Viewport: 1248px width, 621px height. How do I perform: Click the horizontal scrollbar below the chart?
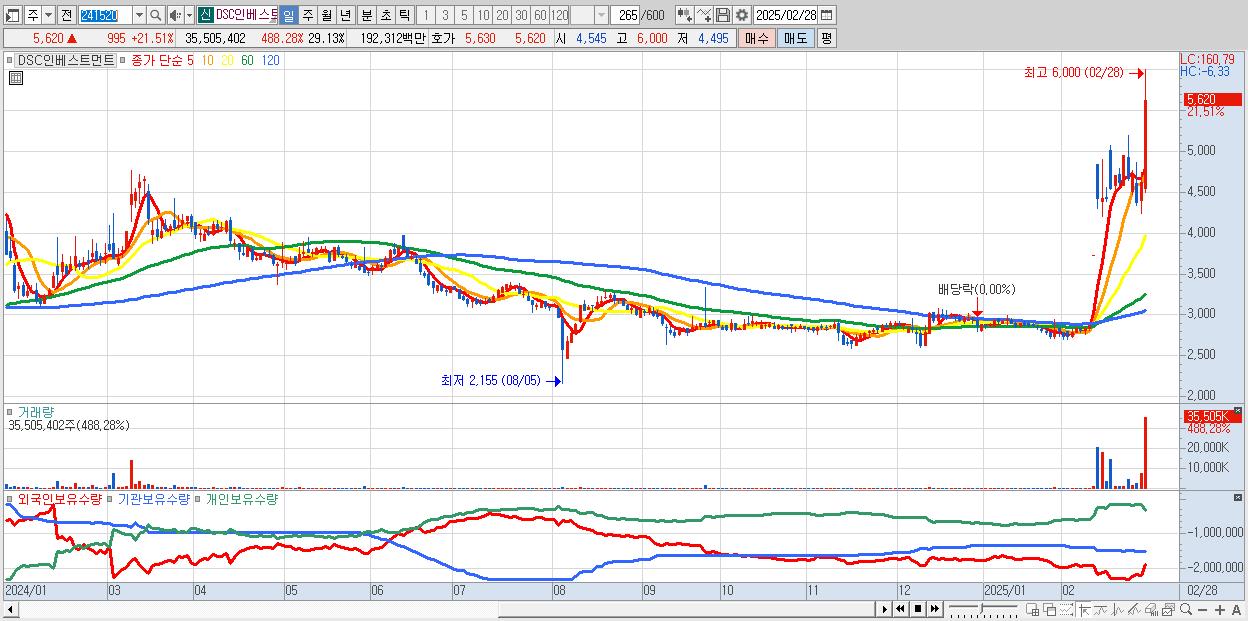coord(440,608)
